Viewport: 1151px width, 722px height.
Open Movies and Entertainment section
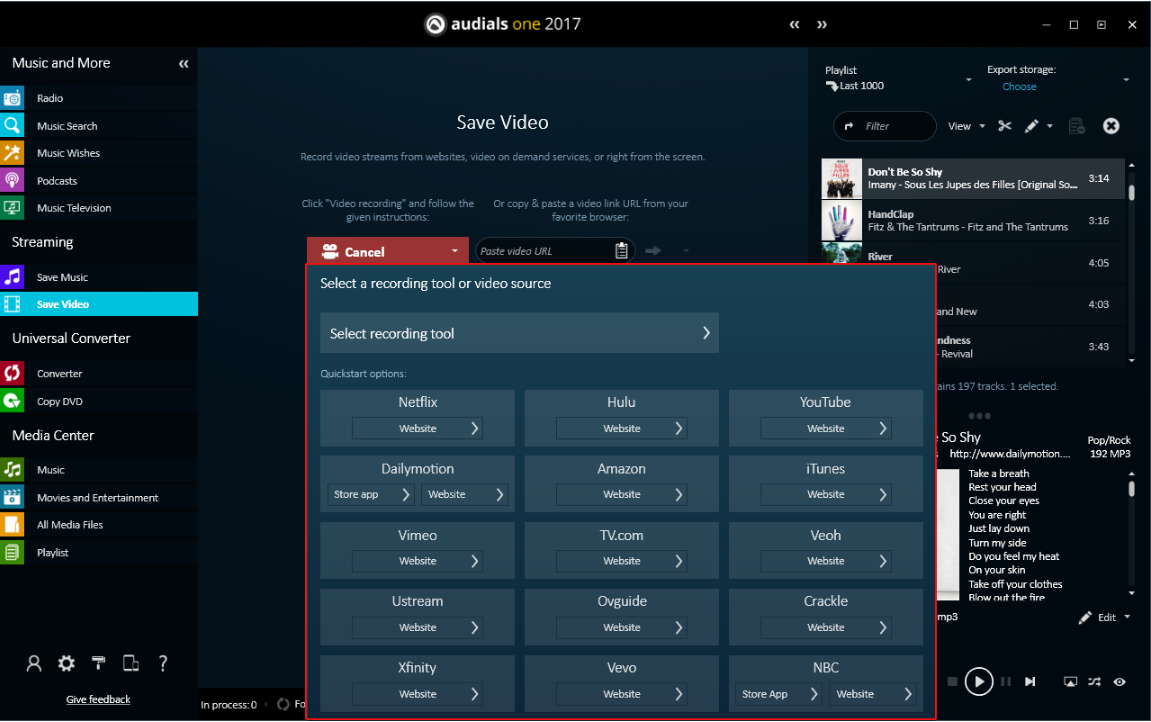(99, 497)
